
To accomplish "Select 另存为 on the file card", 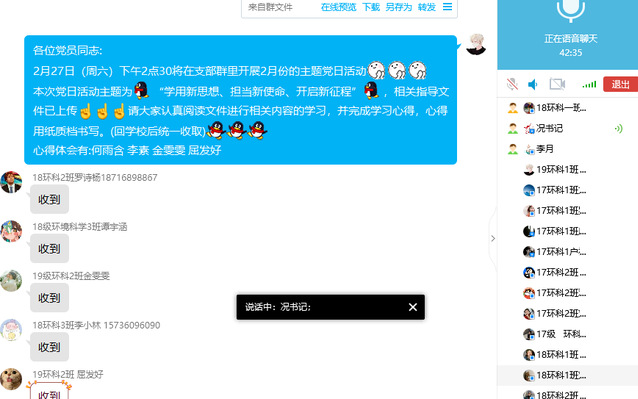I will (399, 7).
